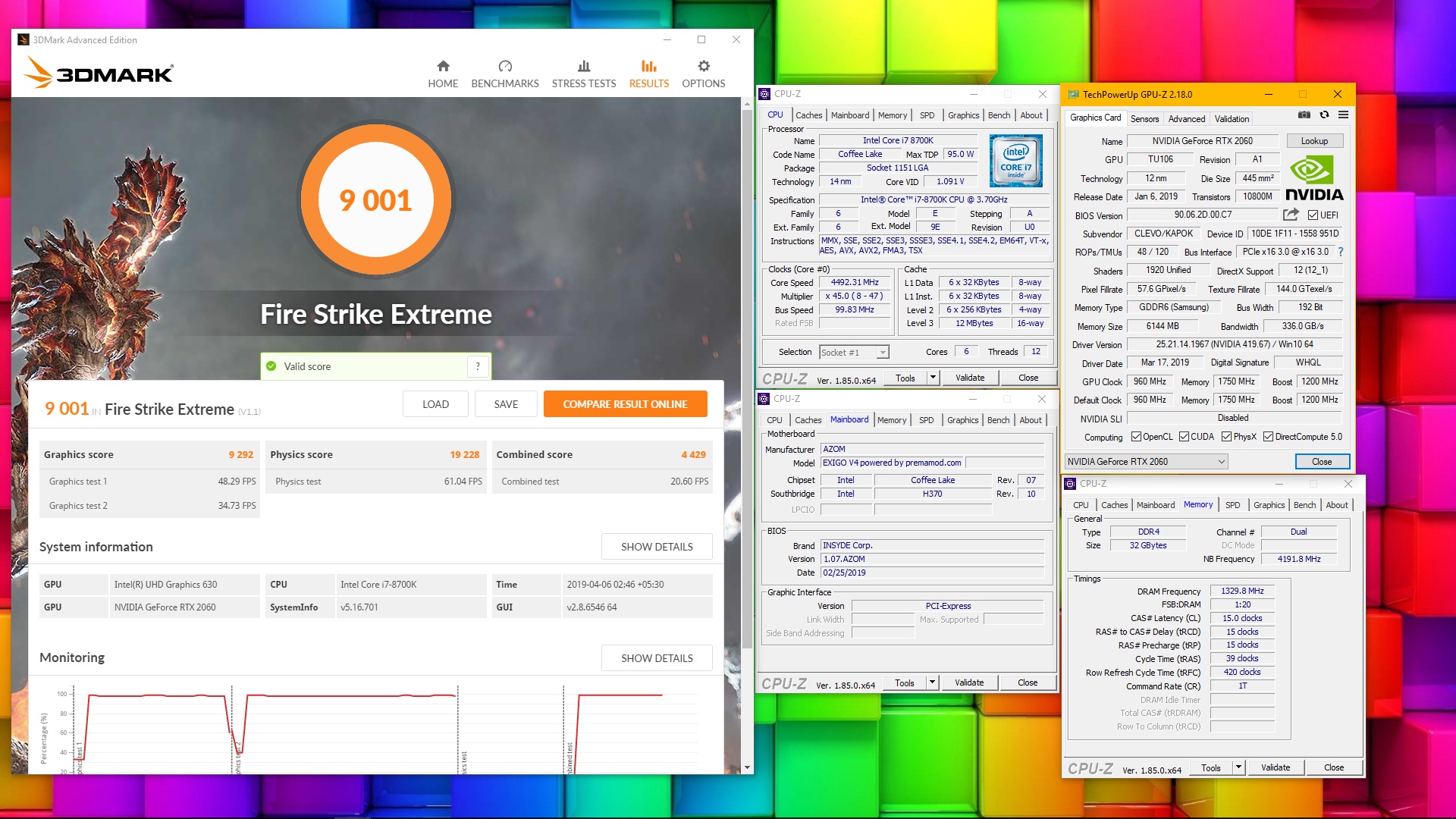
Task: Click the scrollbar up arrow in 3DMark
Action: point(747,103)
